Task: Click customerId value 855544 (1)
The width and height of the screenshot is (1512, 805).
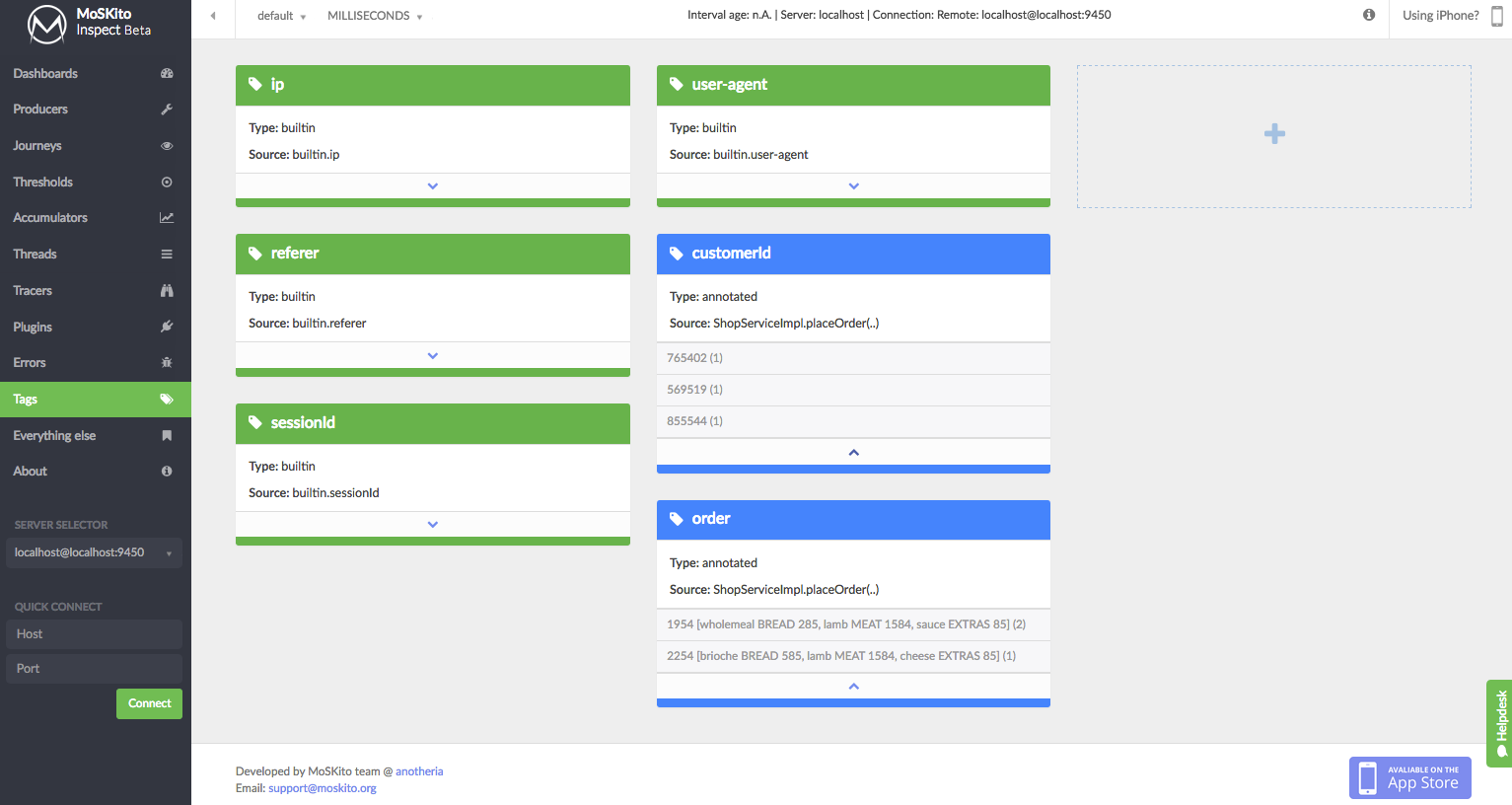Action: pyautogui.click(x=854, y=421)
